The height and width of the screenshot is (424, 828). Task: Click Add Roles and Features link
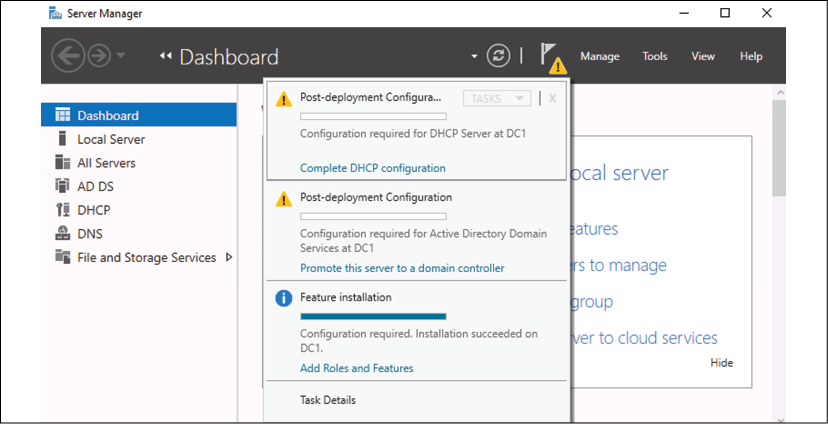click(356, 368)
